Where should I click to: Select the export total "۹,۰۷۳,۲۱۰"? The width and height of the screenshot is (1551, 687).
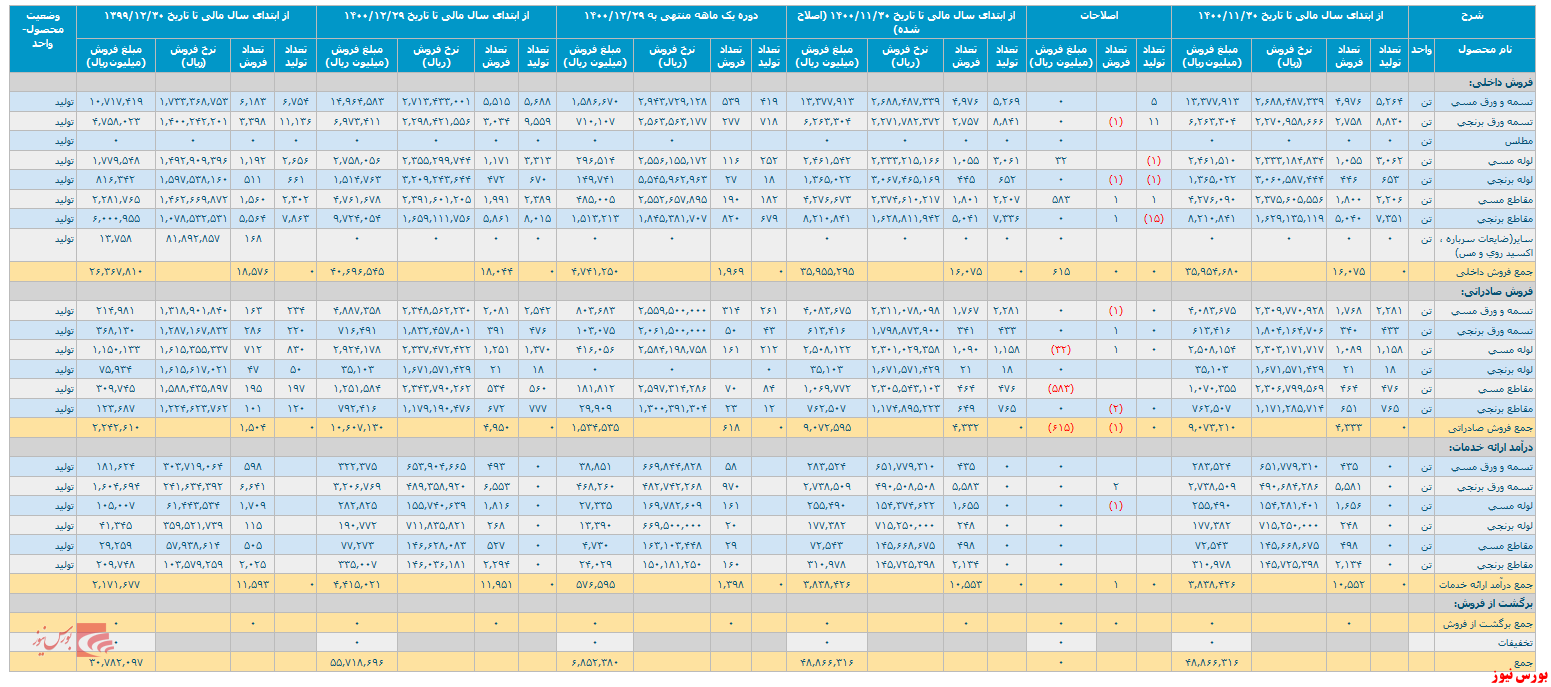1209,428
